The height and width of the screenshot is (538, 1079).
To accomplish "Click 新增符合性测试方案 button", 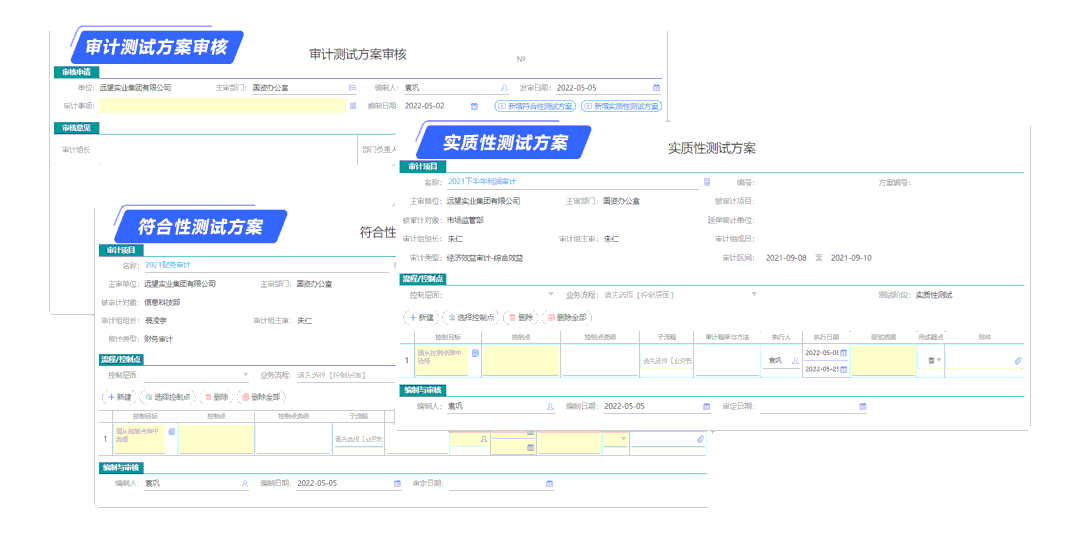I will pyautogui.click(x=536, y=106).
